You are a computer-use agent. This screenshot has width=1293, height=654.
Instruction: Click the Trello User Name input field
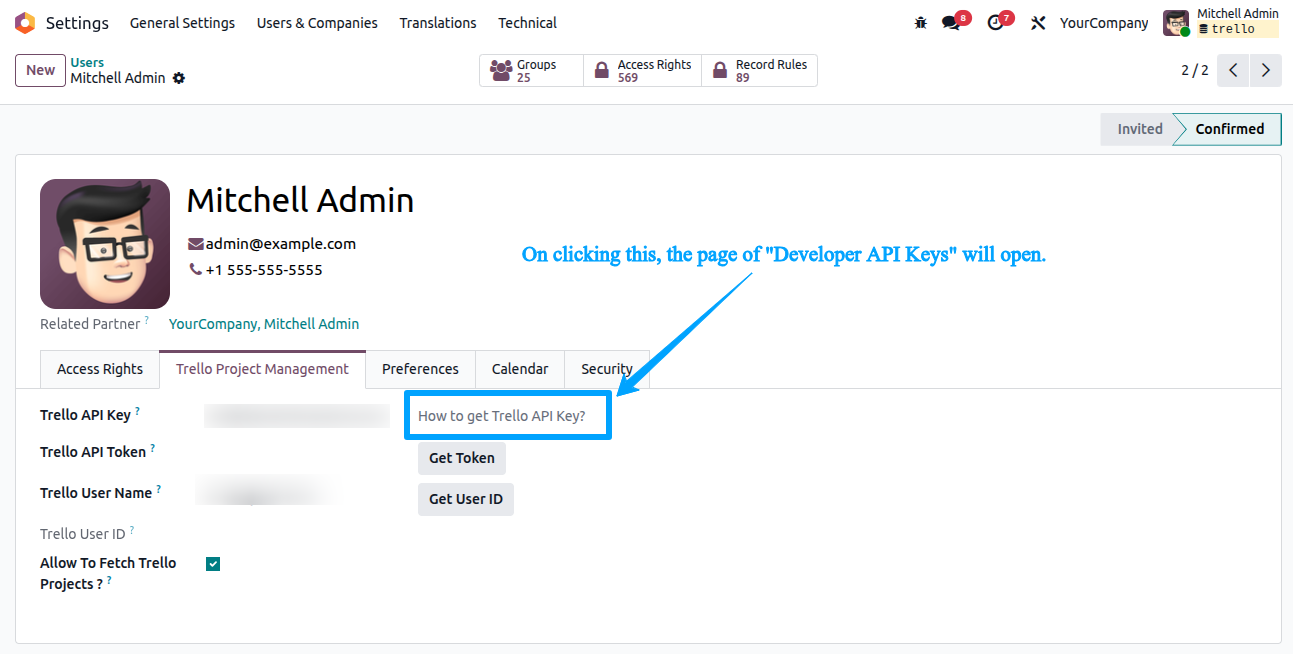(x=297, y=492)
